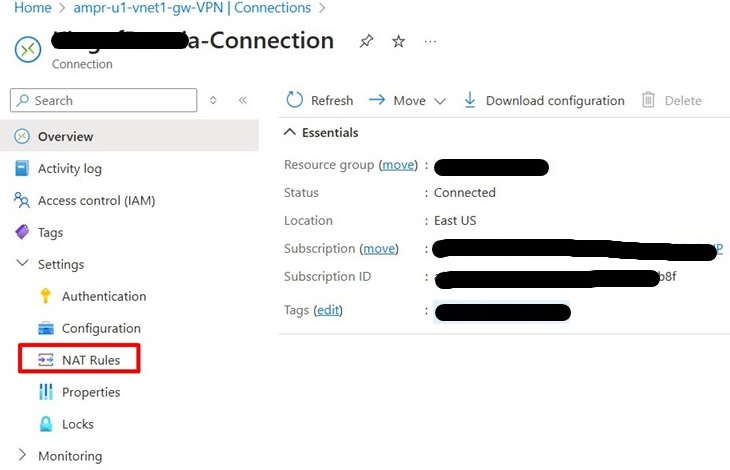Screen dimensions: 730x470
Task: Click the Move command
Action: pyautogui.click(x=409, y=101)
